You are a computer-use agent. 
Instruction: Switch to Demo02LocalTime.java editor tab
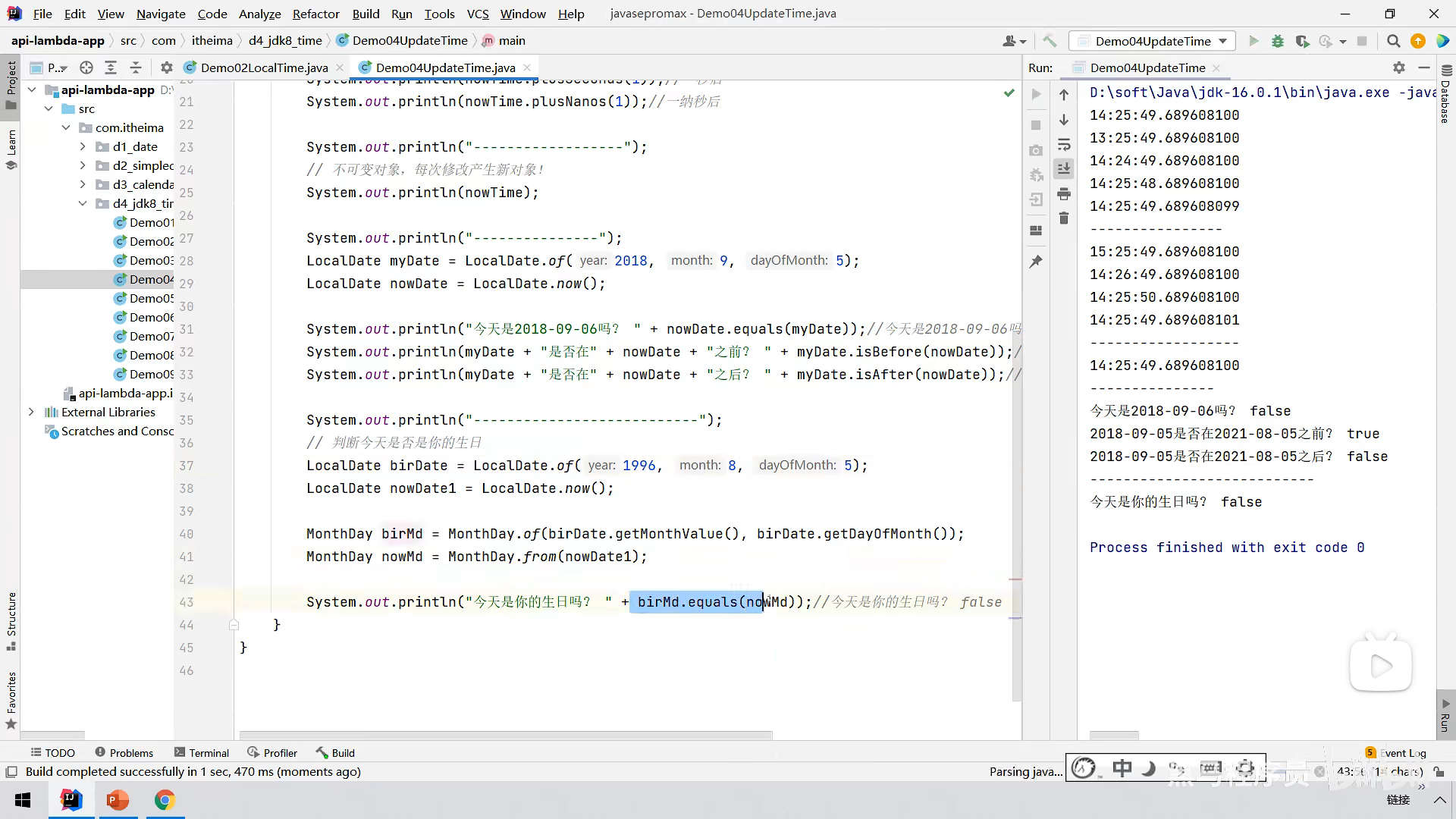tap(264, 67)
